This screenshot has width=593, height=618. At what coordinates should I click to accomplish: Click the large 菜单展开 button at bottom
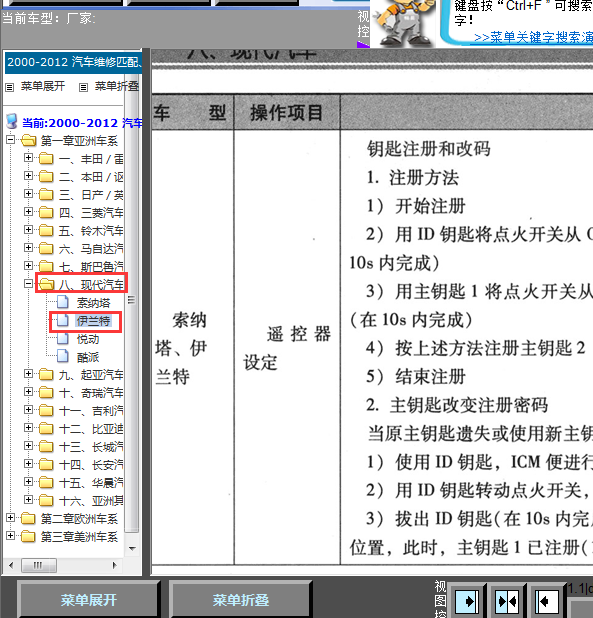click(89, 600)
